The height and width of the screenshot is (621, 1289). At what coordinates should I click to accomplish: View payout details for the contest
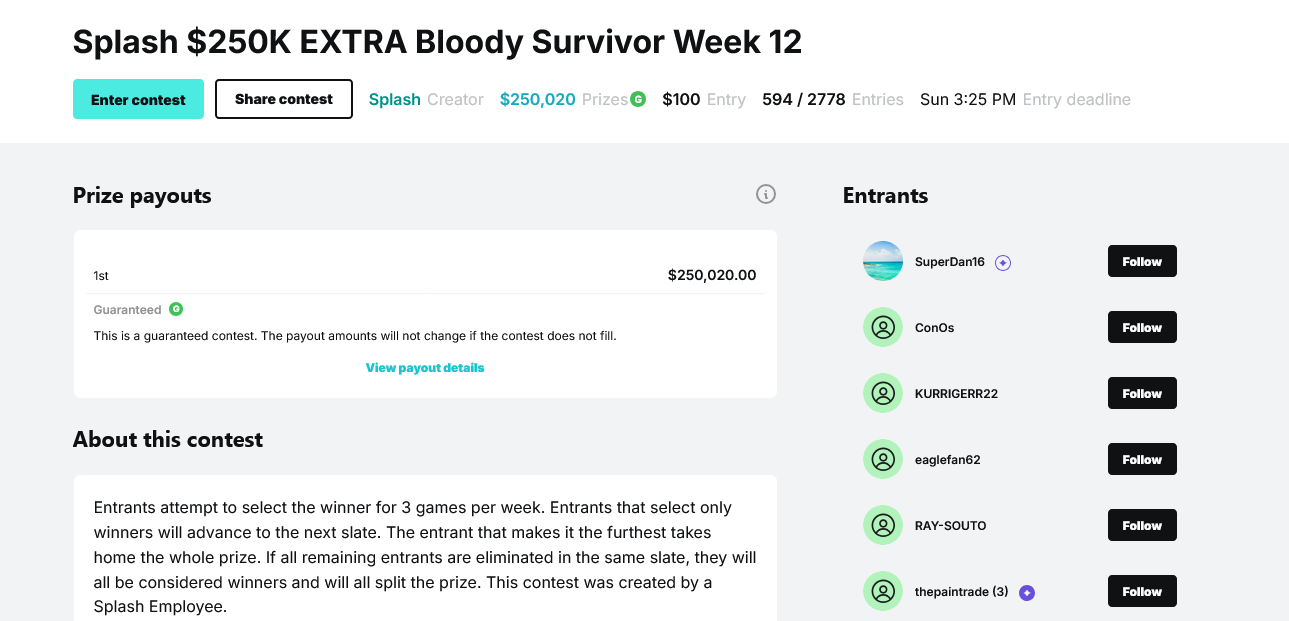424,367
